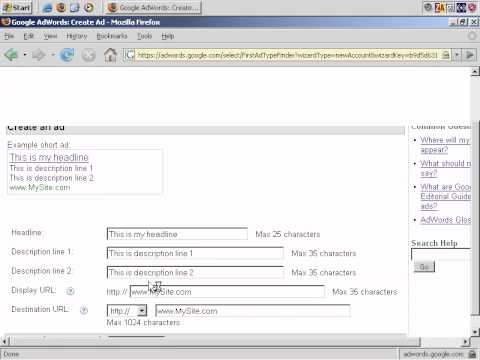Click the Go arrow beside the address bar
Screen dimensions: 480x360
470,55
